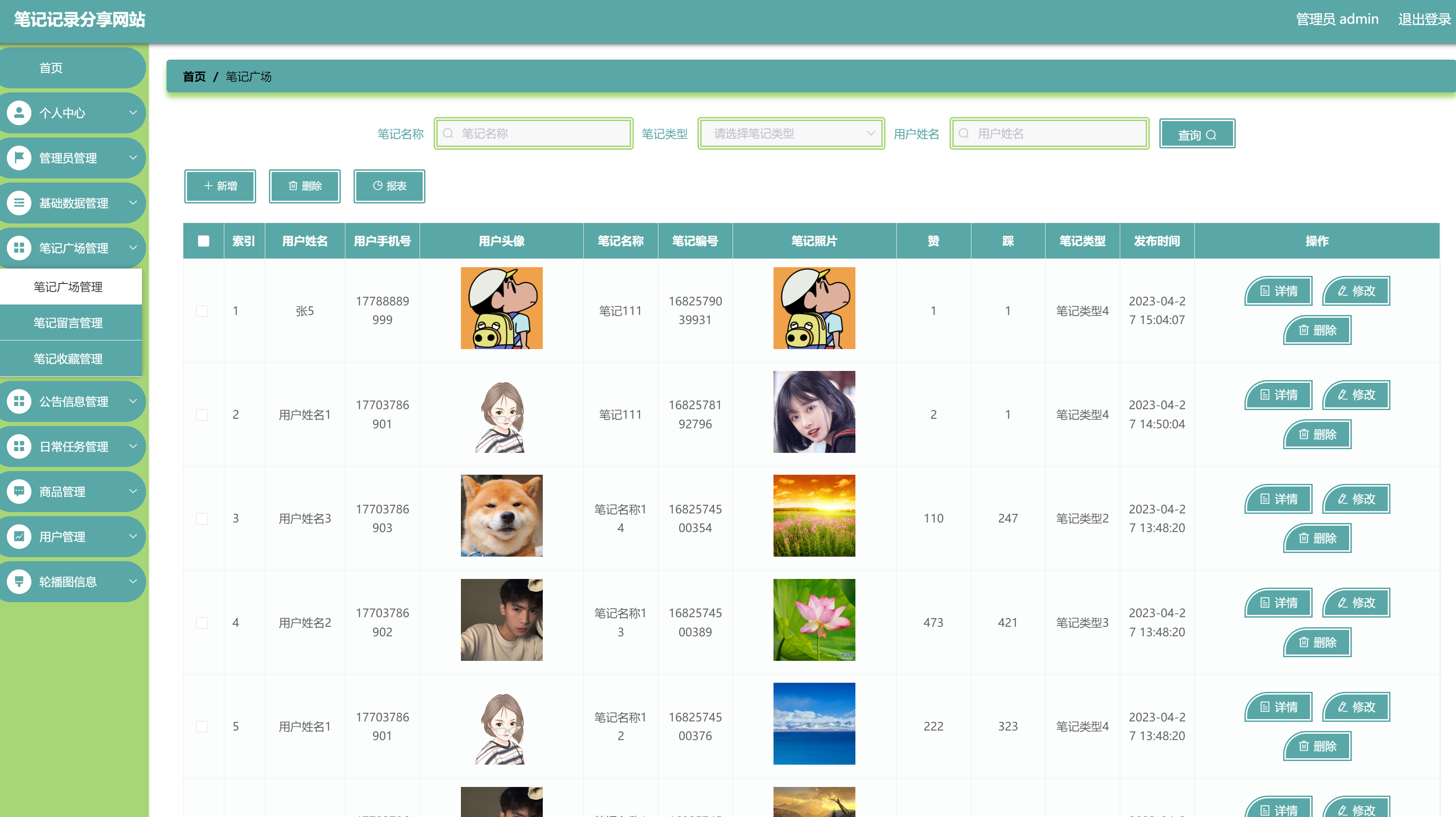Image resolution: width=1456 pixels, height=817 pixels.
Task: Click the 日常任务管理 grid icon
Action: coord(19,447)
